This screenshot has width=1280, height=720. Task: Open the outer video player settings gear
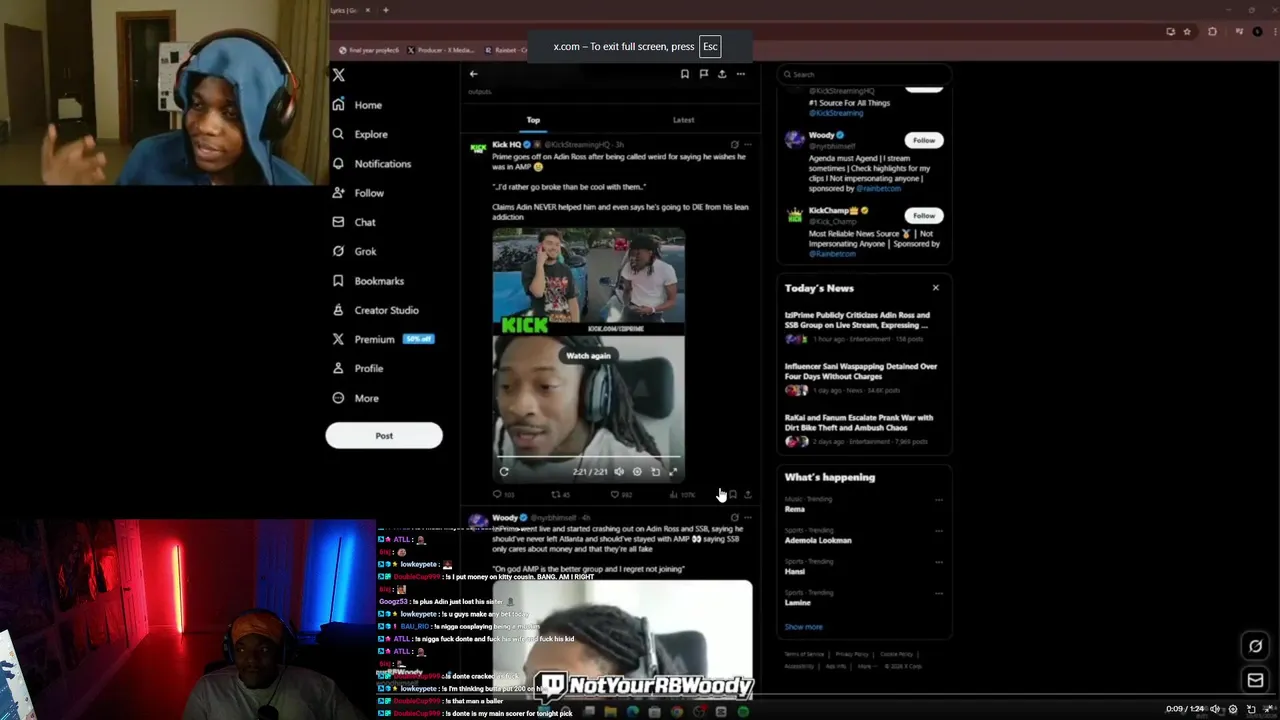point(1233,709)
